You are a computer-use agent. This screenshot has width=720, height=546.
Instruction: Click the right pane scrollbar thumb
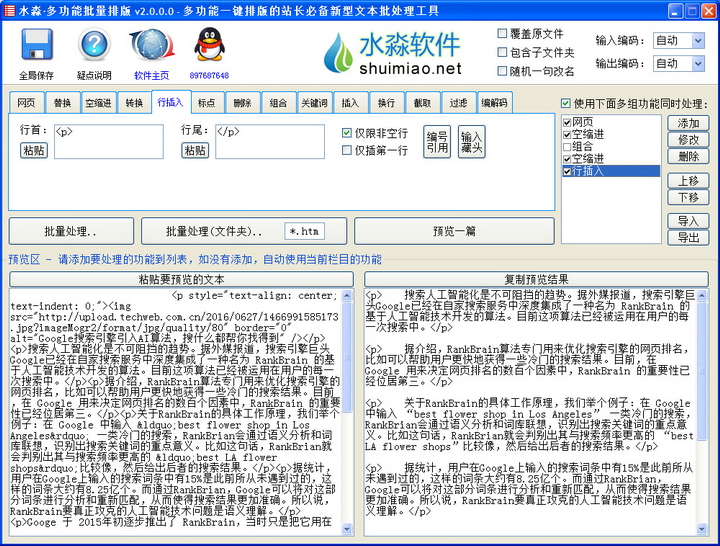702,371
